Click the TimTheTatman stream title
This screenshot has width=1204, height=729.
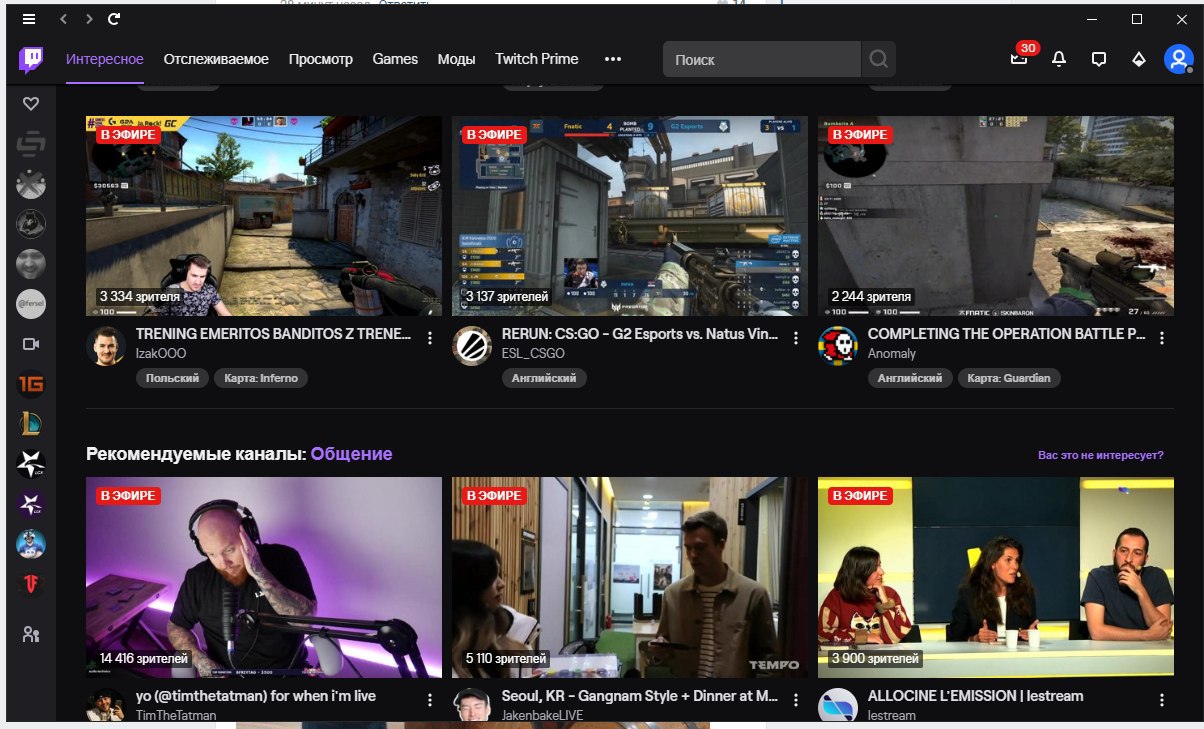256,696
